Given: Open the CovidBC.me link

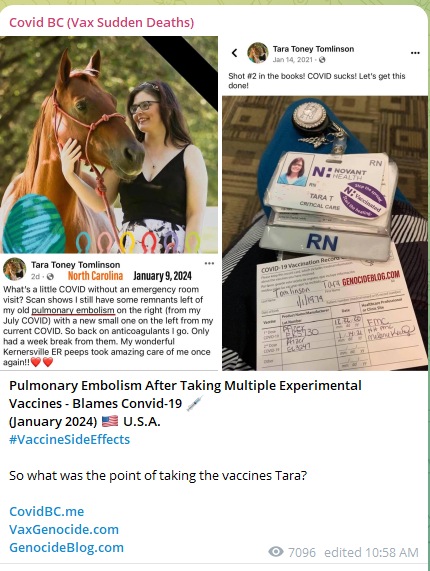Looking at the screenshot, I should click(x=47, y=511).
